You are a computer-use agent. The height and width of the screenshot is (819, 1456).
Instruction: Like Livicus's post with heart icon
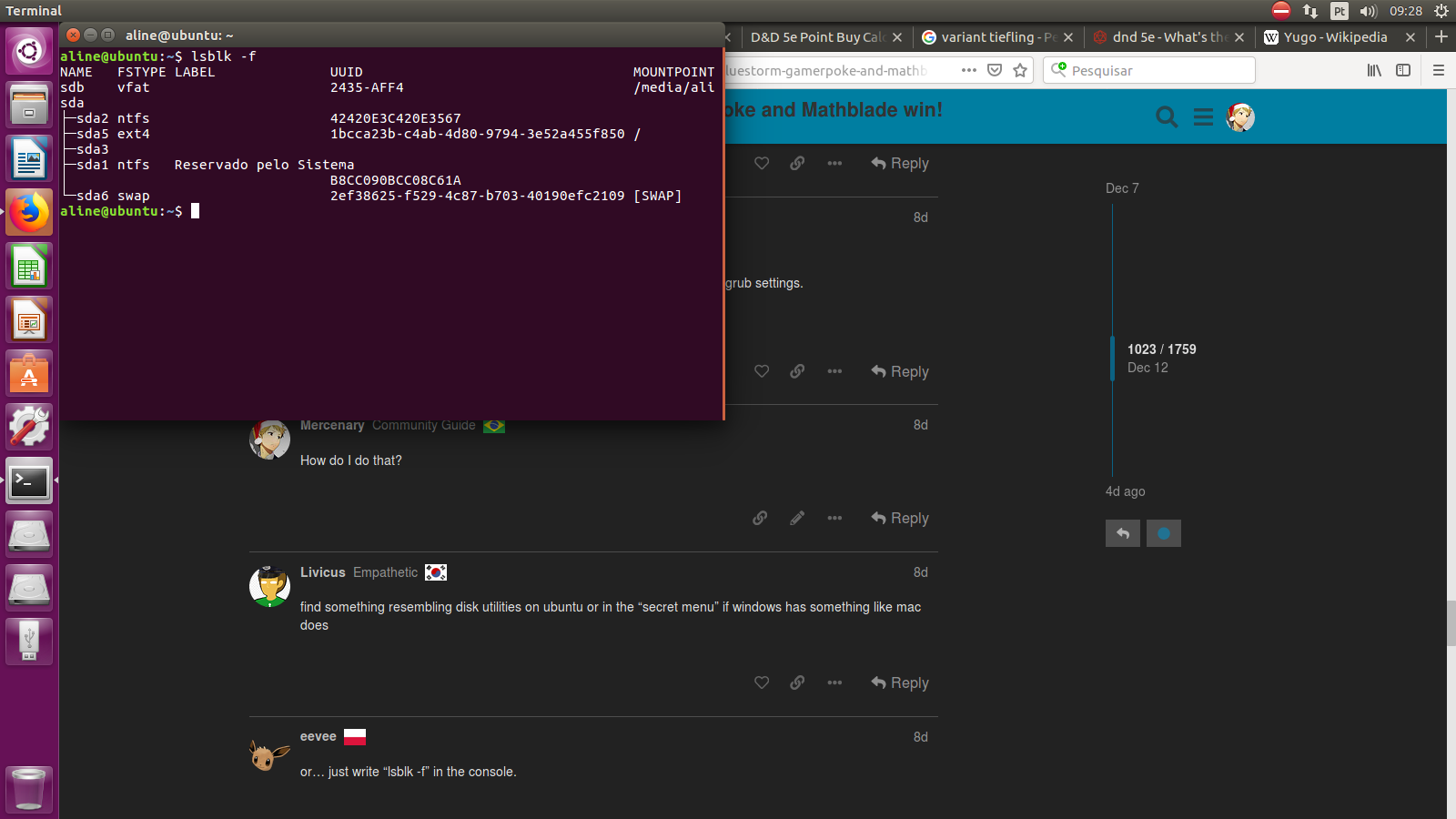[762, 682]
